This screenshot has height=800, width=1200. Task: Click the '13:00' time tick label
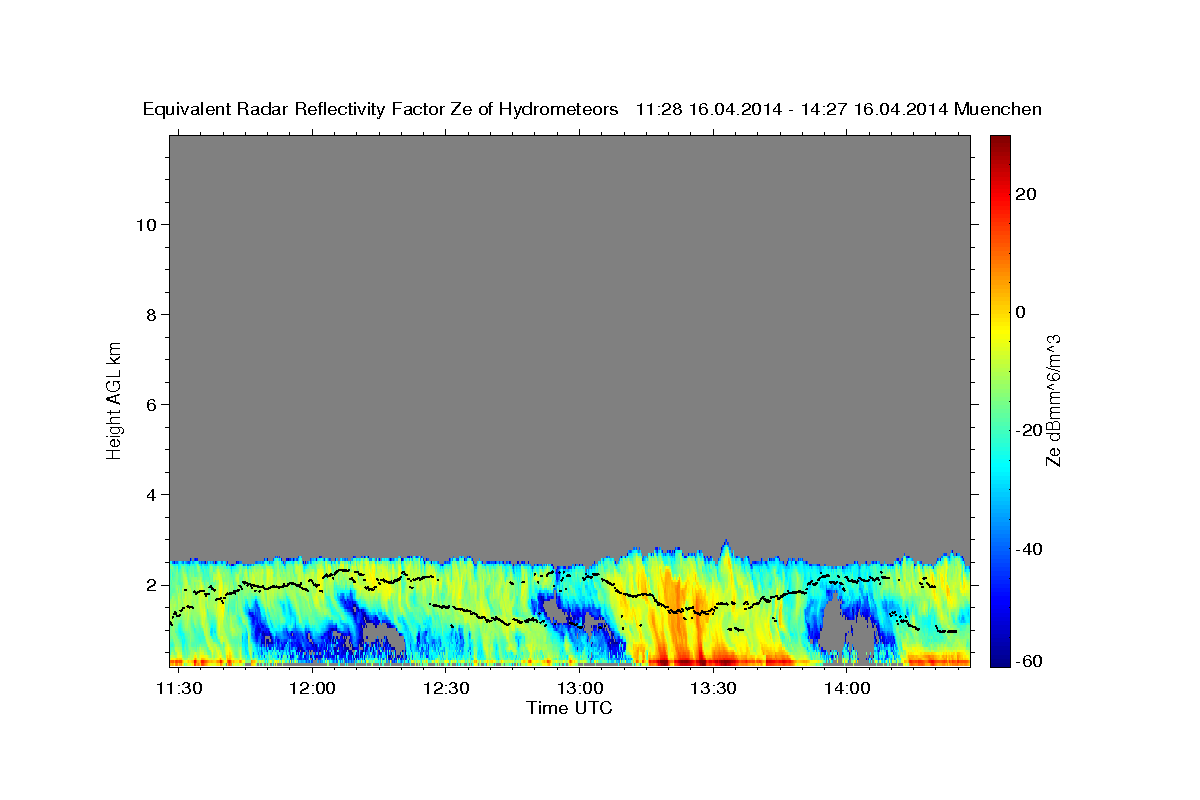coord(580,688)
